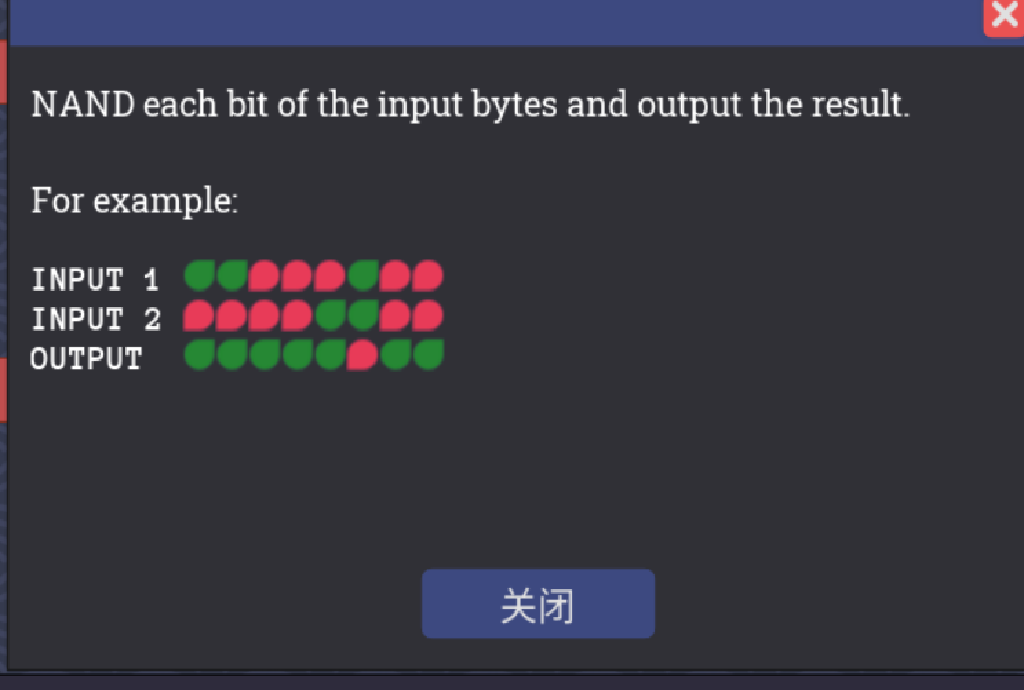Click the third green dot in OUTPUT row
1024x690 pixels.
tap(264, 353)
